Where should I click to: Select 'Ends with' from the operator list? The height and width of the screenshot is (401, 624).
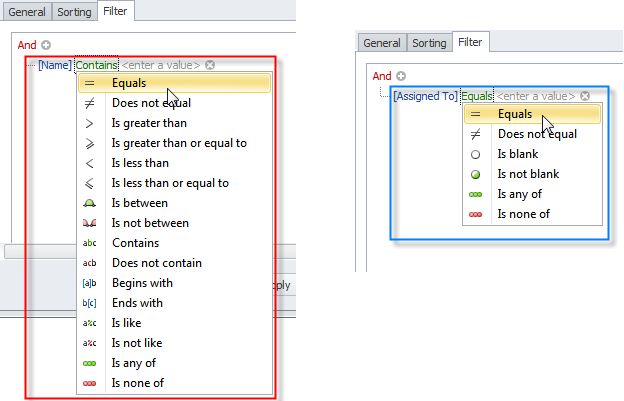tap(137, 303)
